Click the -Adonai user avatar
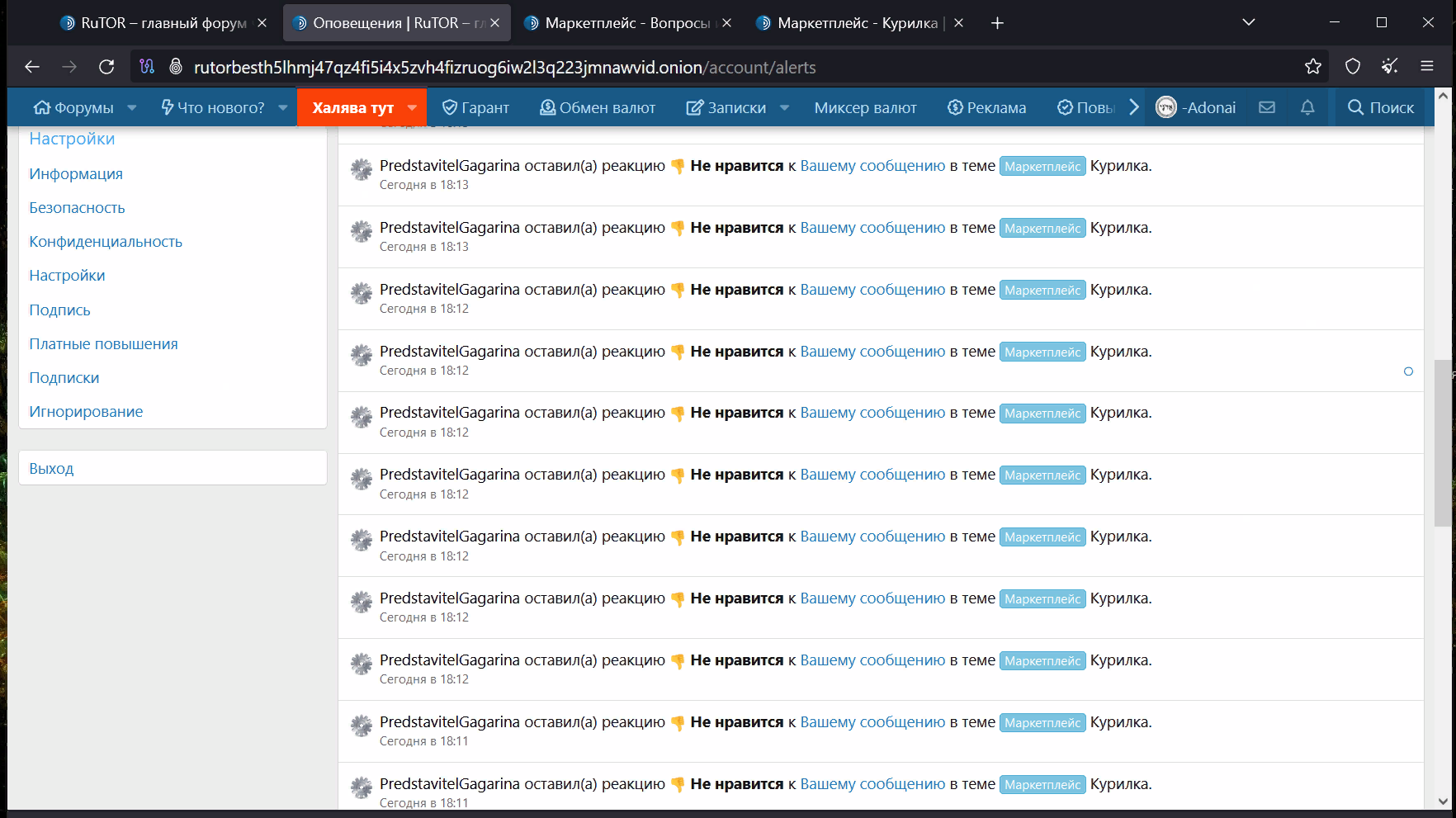The image size is (1456, 818). [x=1165, y=107]
